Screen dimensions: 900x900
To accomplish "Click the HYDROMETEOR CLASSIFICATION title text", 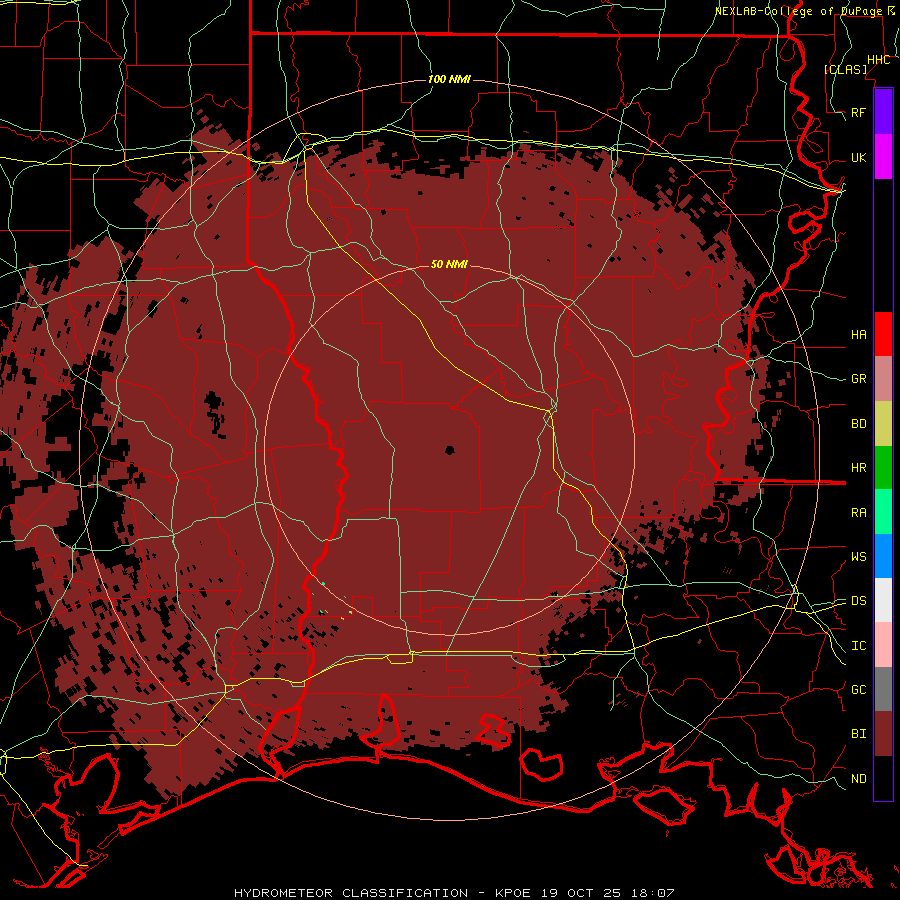I will [351, 893].
